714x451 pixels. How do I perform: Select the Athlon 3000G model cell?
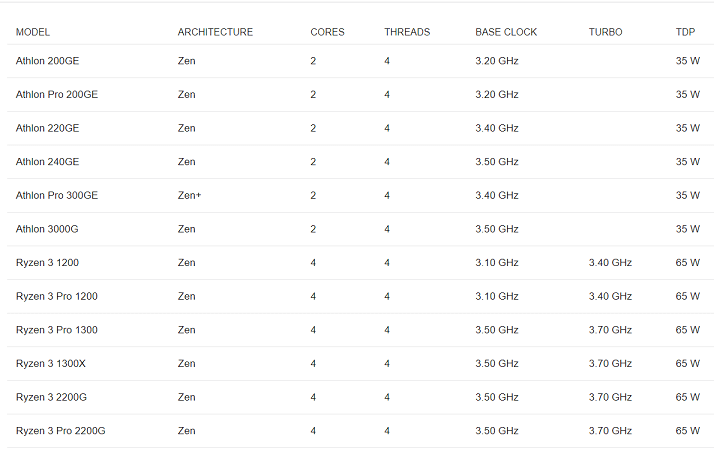coord(47,229)
